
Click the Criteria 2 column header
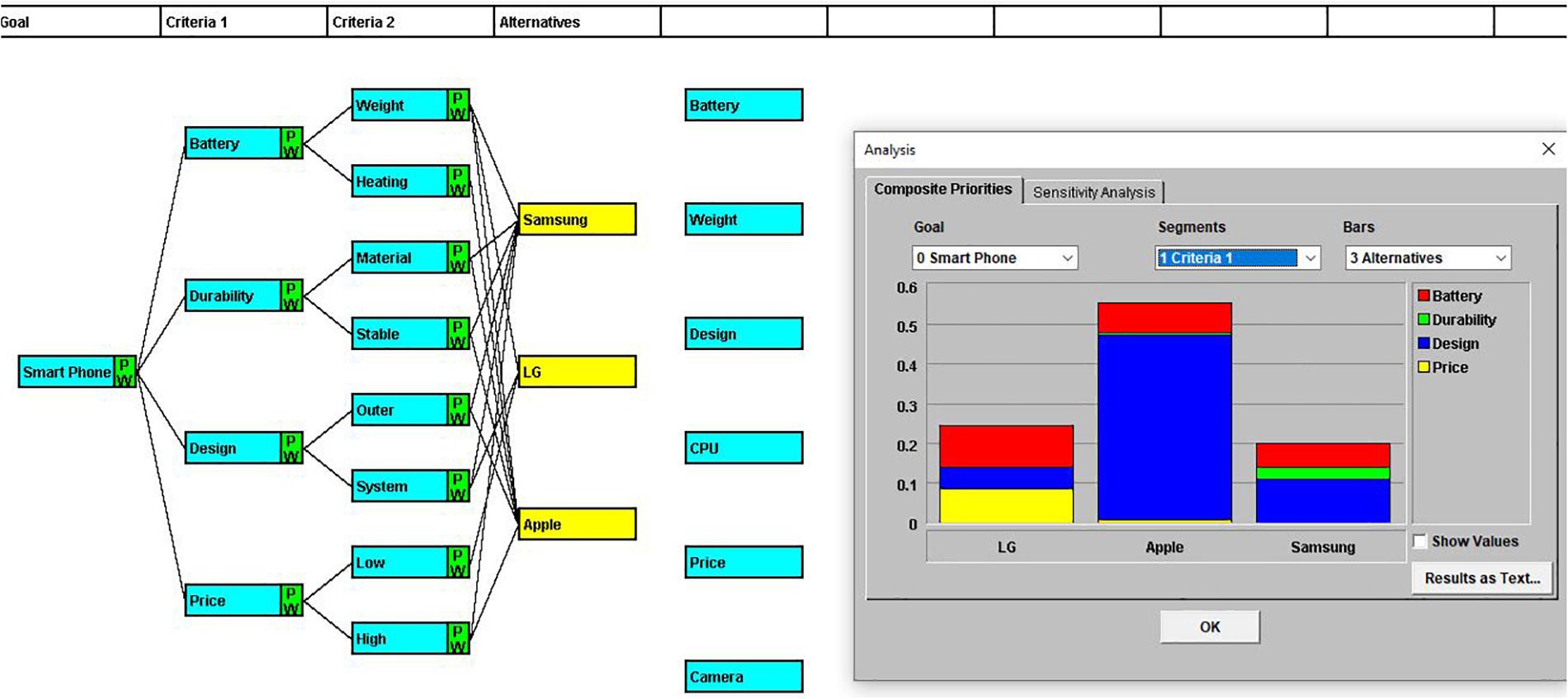(x=411, y=22)
